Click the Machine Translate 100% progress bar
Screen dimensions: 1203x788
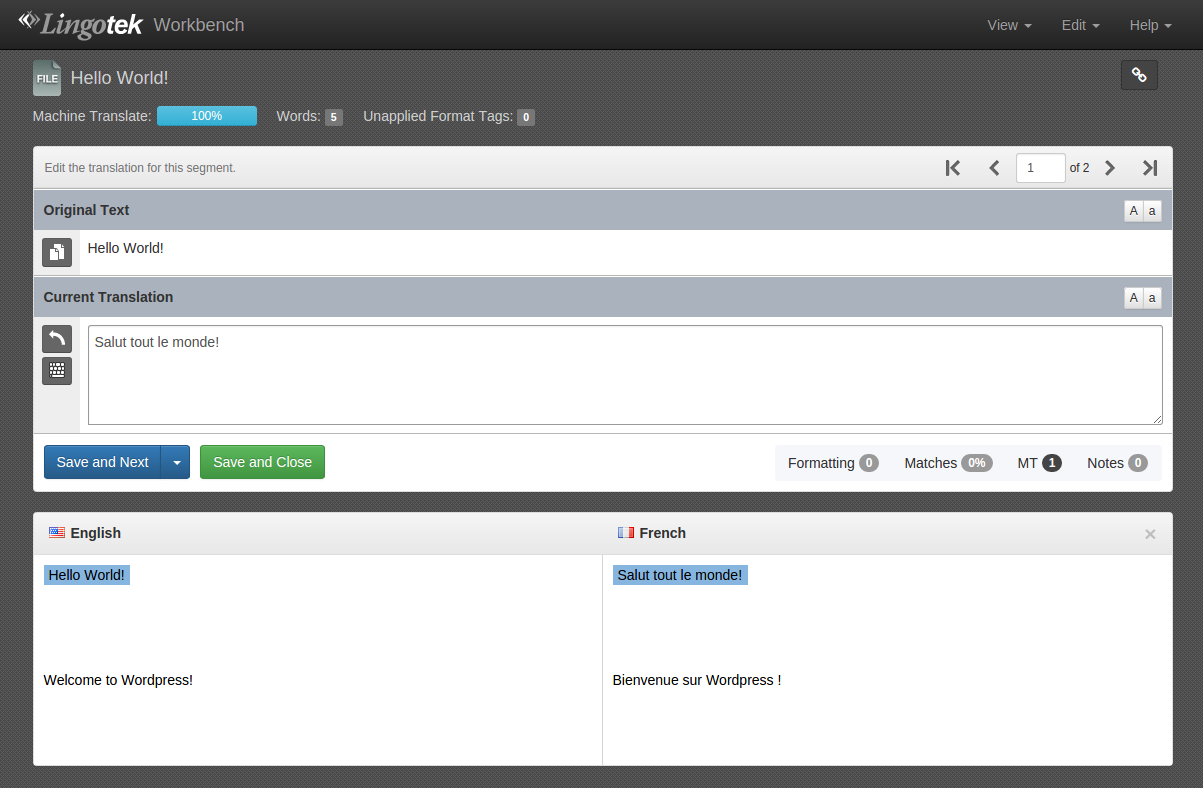pyautogui.click(x=207, y=116)
